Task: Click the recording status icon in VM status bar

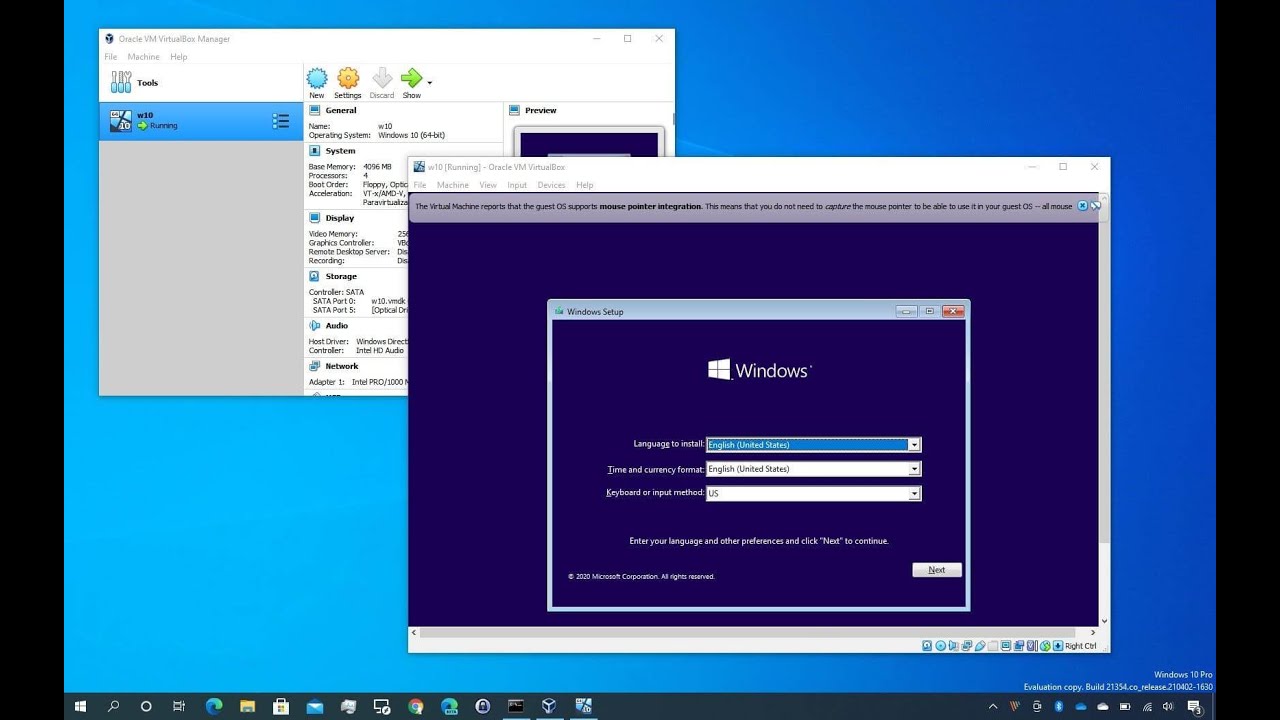Action: click(1019, 646)
